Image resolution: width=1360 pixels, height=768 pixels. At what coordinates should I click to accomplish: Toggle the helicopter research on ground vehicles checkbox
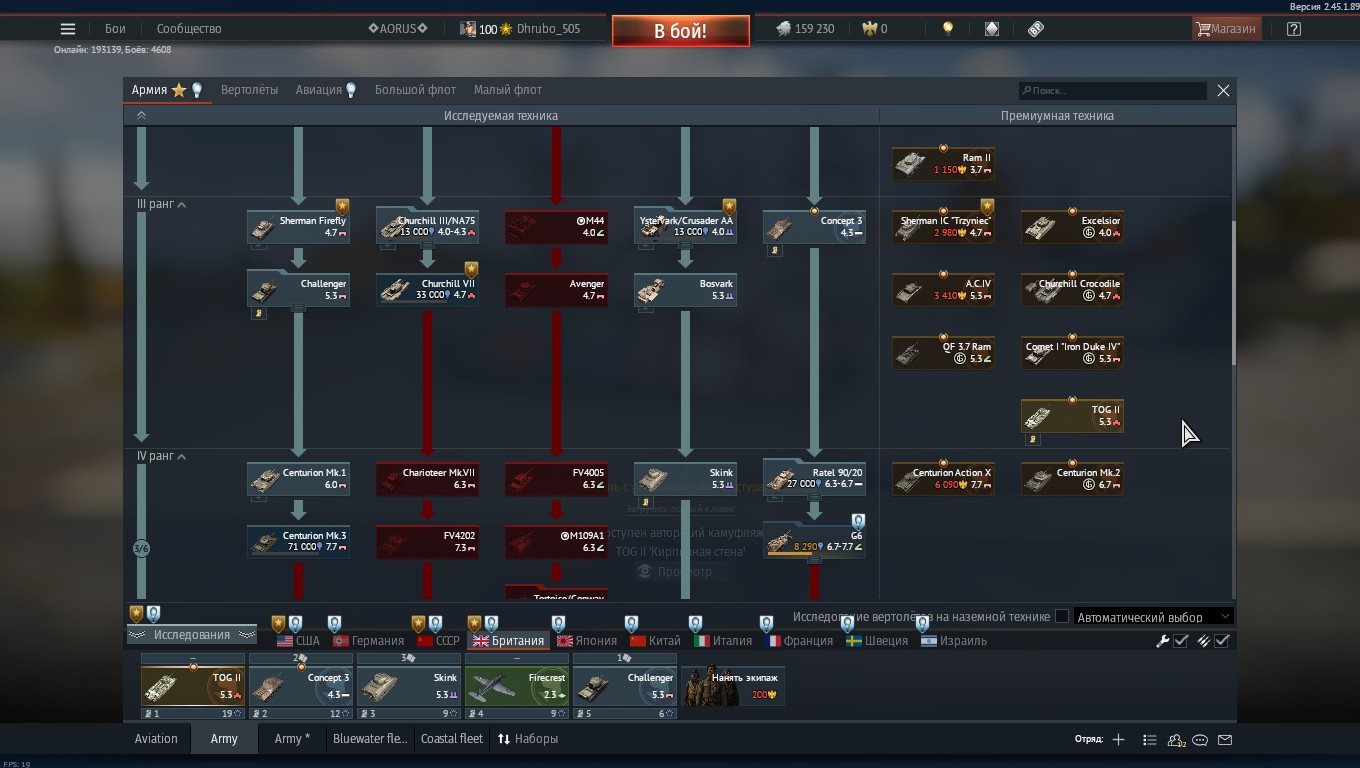coord(1062,617)
